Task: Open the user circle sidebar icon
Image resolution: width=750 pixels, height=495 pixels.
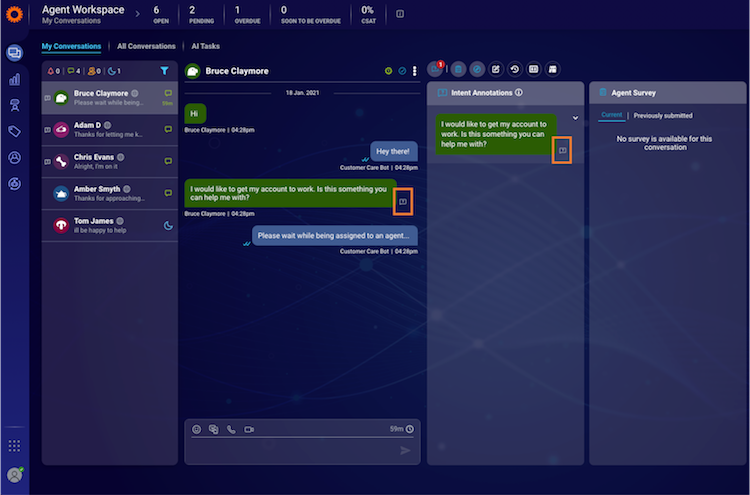Action: (14, 157)
